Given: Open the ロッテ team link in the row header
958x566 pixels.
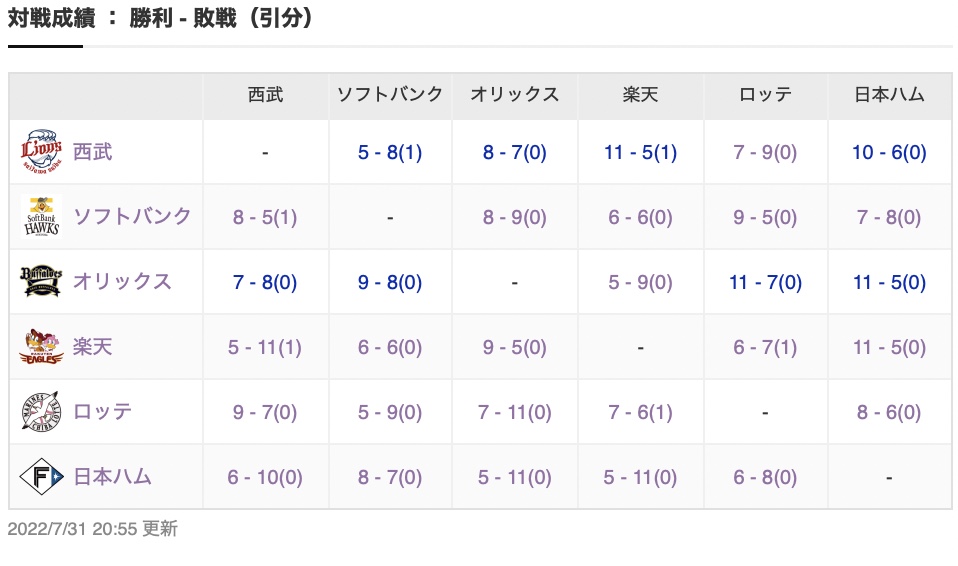Looking at the screenshot, I should click(103, 411).
